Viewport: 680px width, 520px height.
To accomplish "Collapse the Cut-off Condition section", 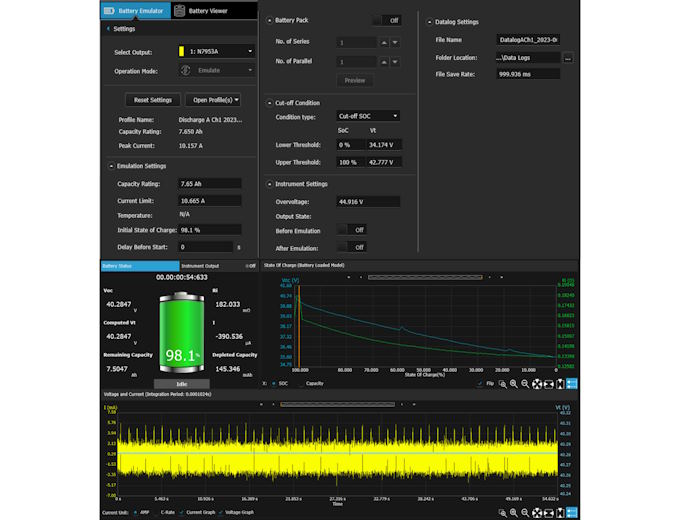I will (x=270, y=103).
